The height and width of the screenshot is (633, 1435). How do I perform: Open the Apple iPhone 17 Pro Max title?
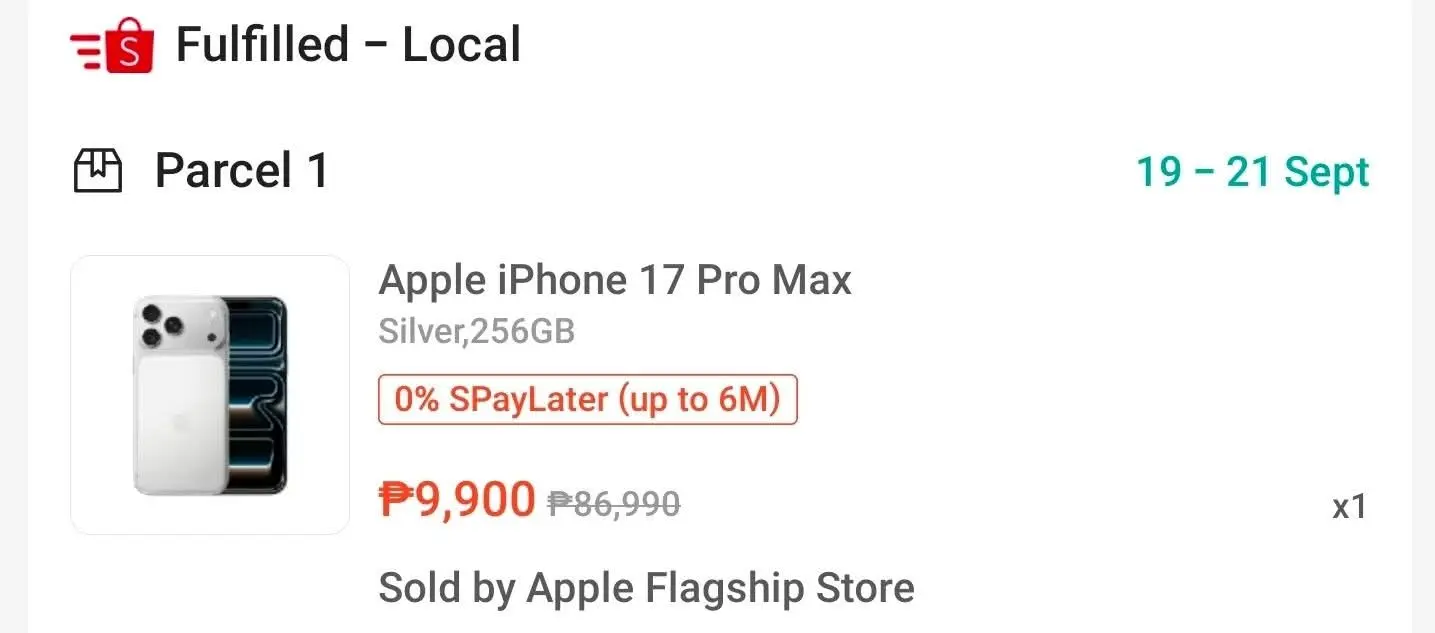tap(615, 280)
